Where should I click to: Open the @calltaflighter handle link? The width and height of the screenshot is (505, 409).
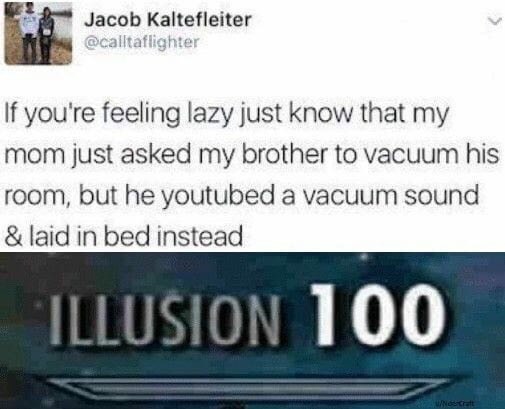pyautogui.click(x=142, y=42)
